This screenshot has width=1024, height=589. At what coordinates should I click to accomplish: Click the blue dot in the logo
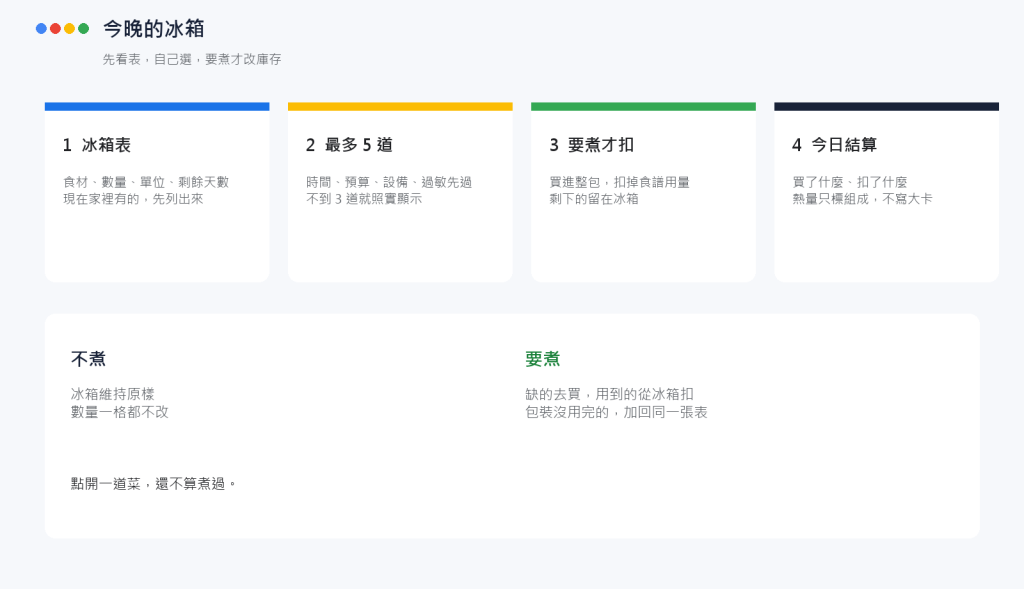(x=41, y=29)
